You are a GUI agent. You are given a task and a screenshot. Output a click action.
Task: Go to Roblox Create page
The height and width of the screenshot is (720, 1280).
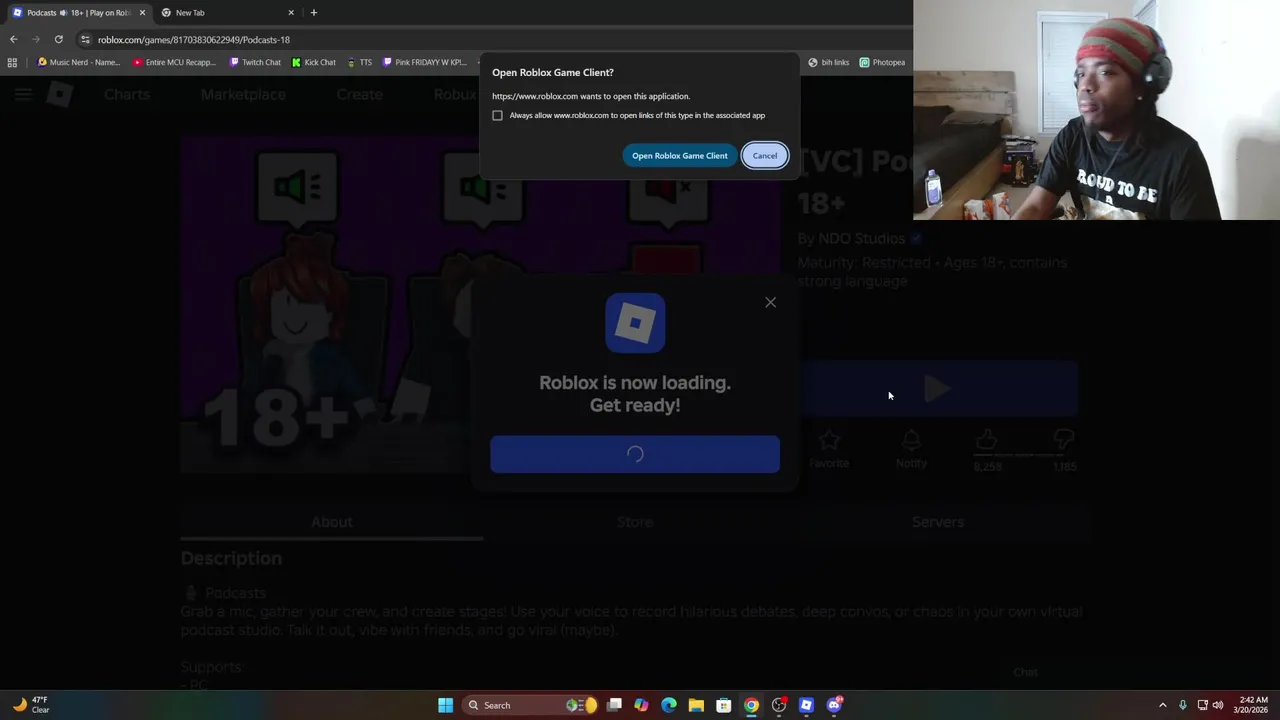pyautogui.click(x=359, y=94)
